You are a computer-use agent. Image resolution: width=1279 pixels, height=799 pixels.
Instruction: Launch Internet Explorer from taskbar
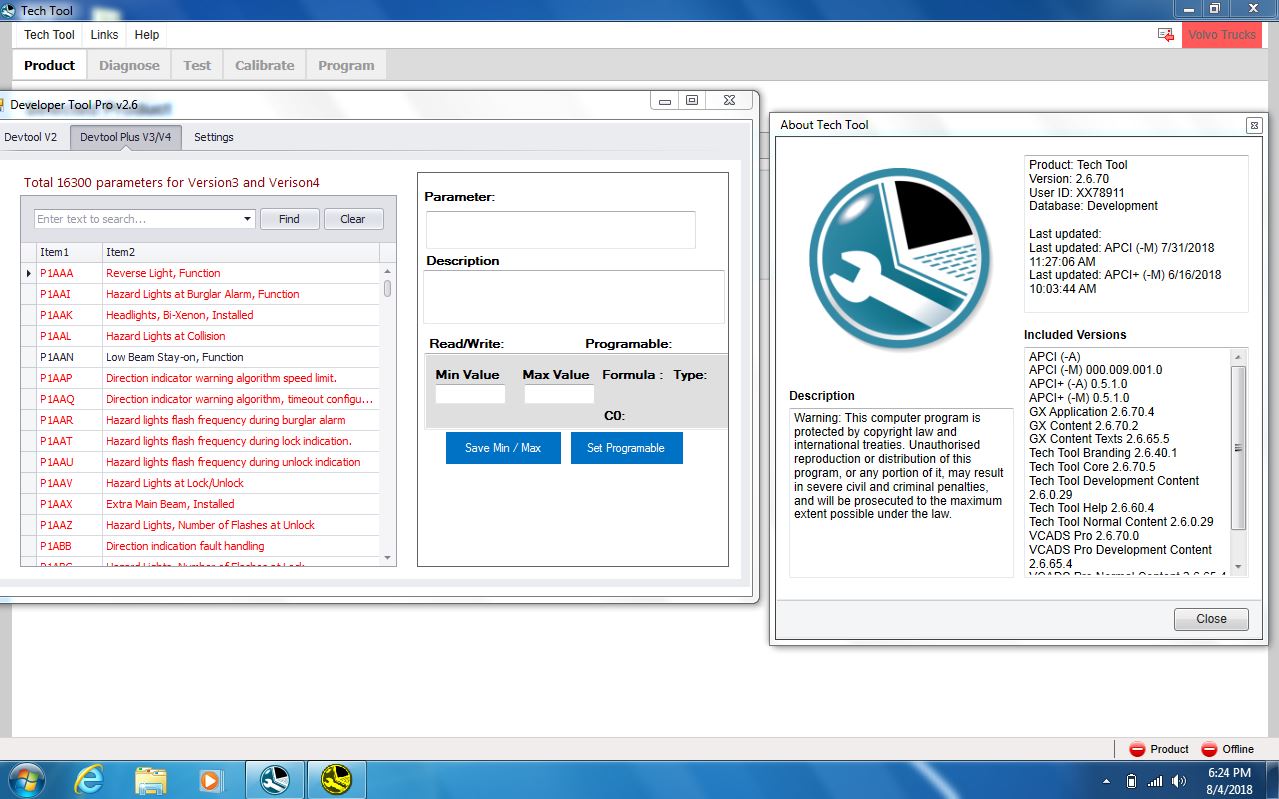point(88,780)
